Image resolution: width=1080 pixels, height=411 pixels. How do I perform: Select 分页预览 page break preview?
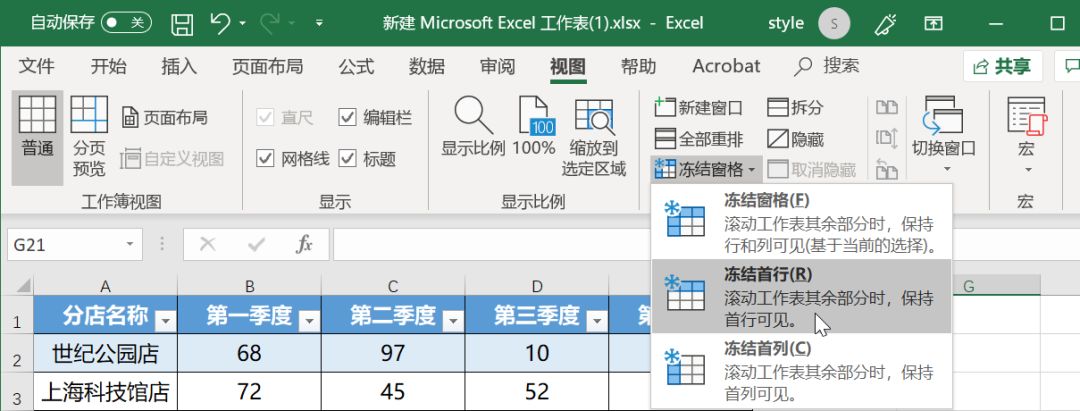(89, 138)
